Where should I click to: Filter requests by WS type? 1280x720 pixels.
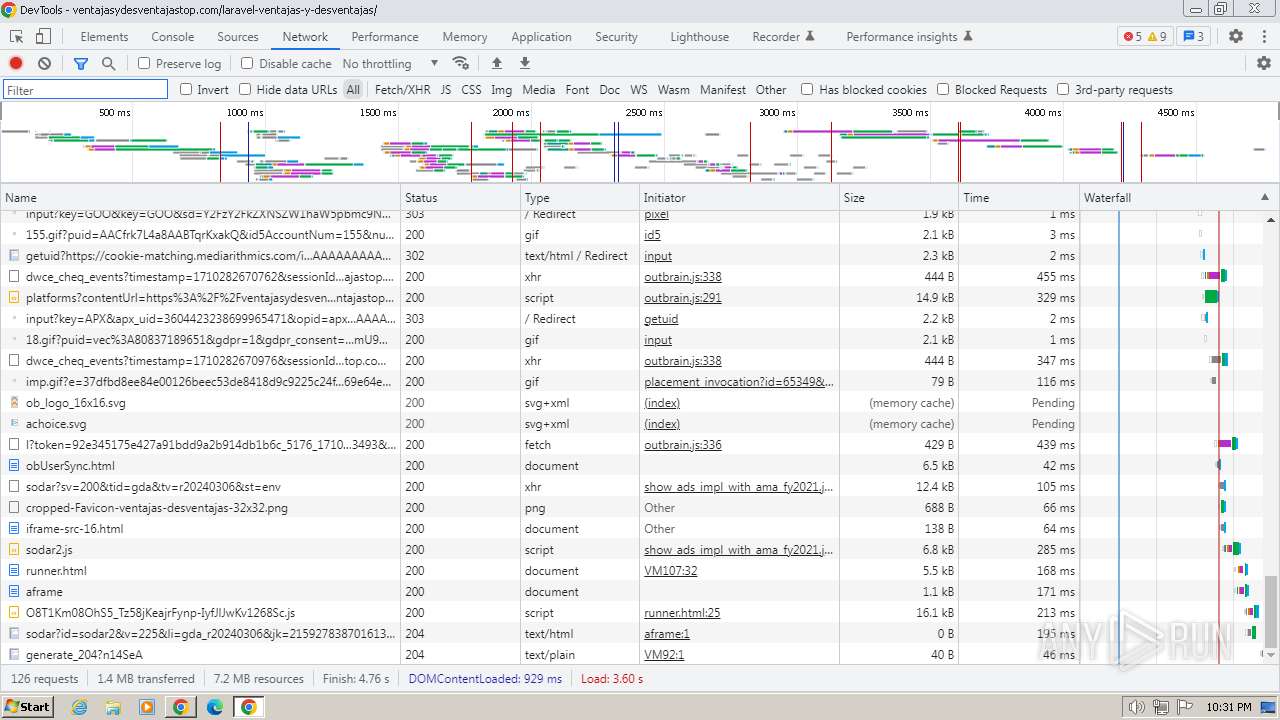[x=639, y=89]
